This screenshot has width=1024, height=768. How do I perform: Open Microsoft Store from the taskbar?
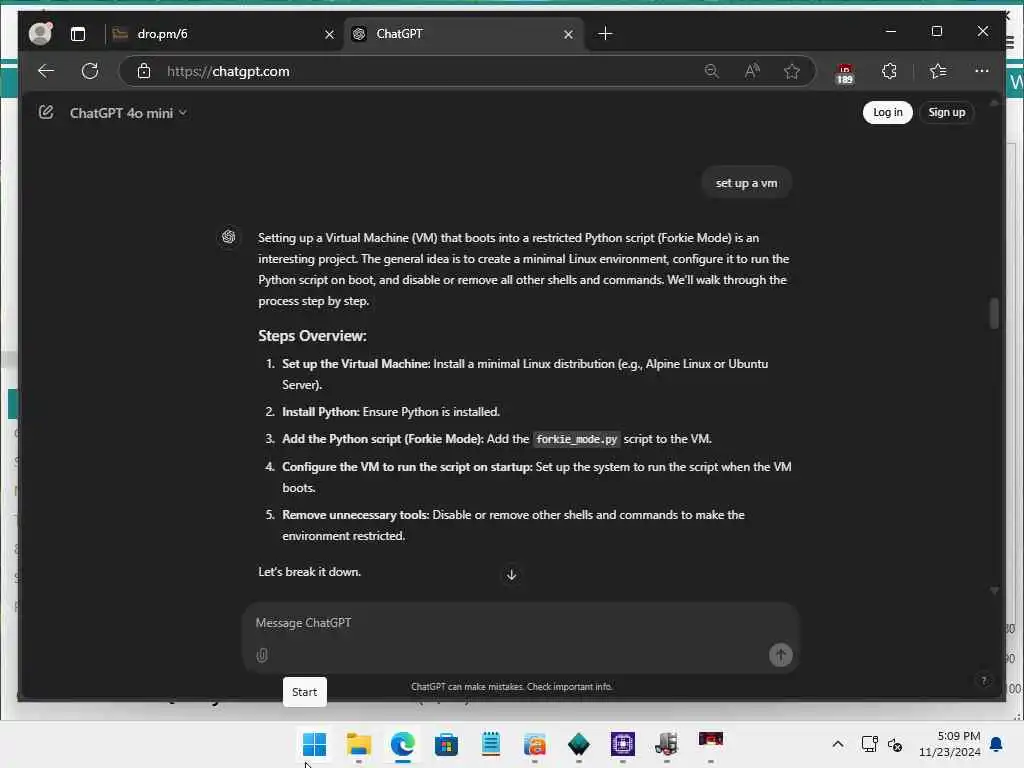click(x=447, y=744)
